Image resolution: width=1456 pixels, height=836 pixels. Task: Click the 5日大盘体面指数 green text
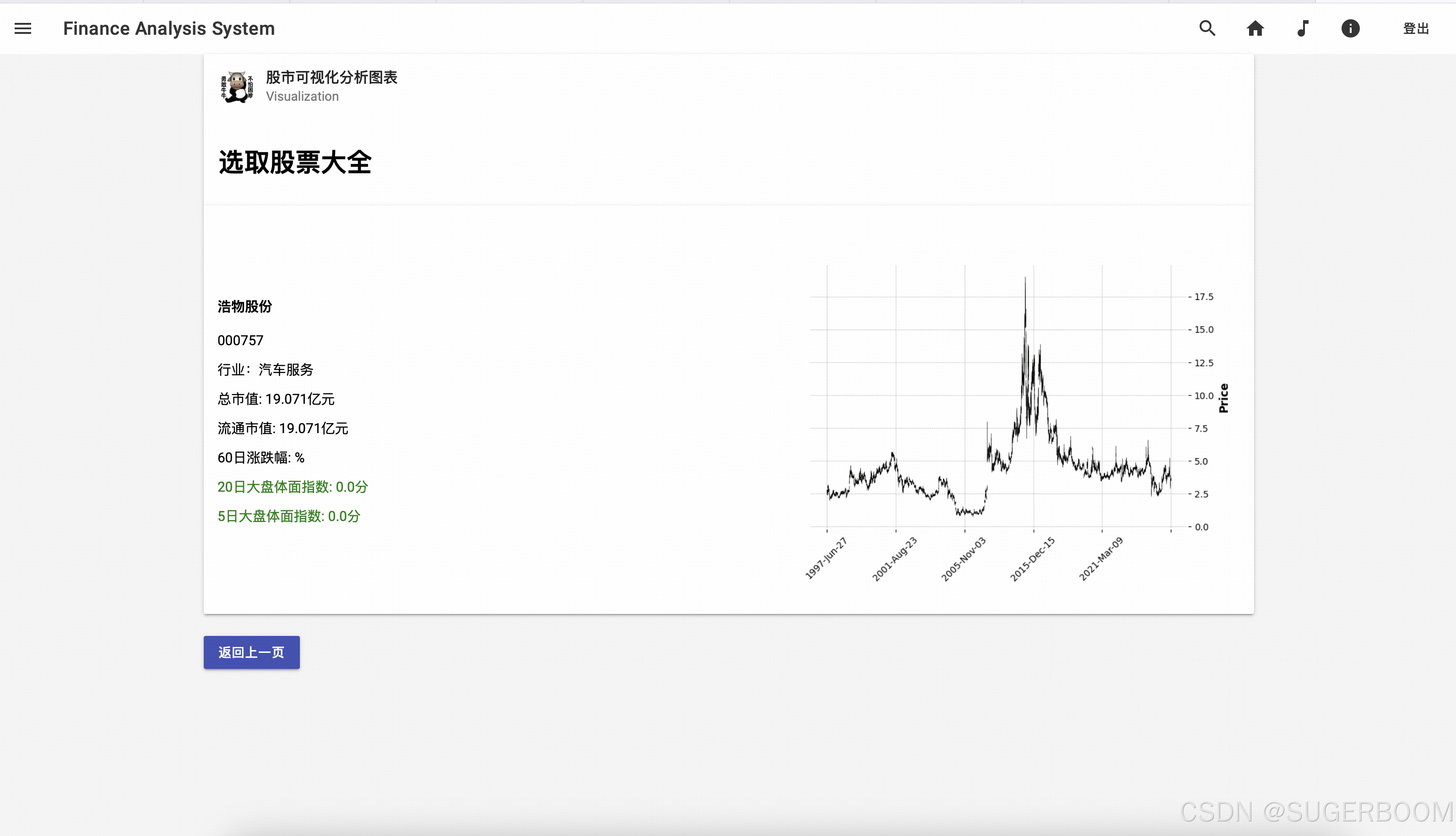point(288,516)
